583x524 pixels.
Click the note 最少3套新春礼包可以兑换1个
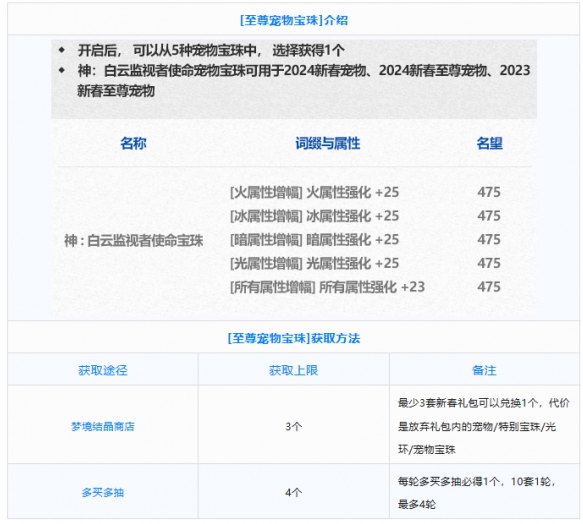click(x=483, y=426)
